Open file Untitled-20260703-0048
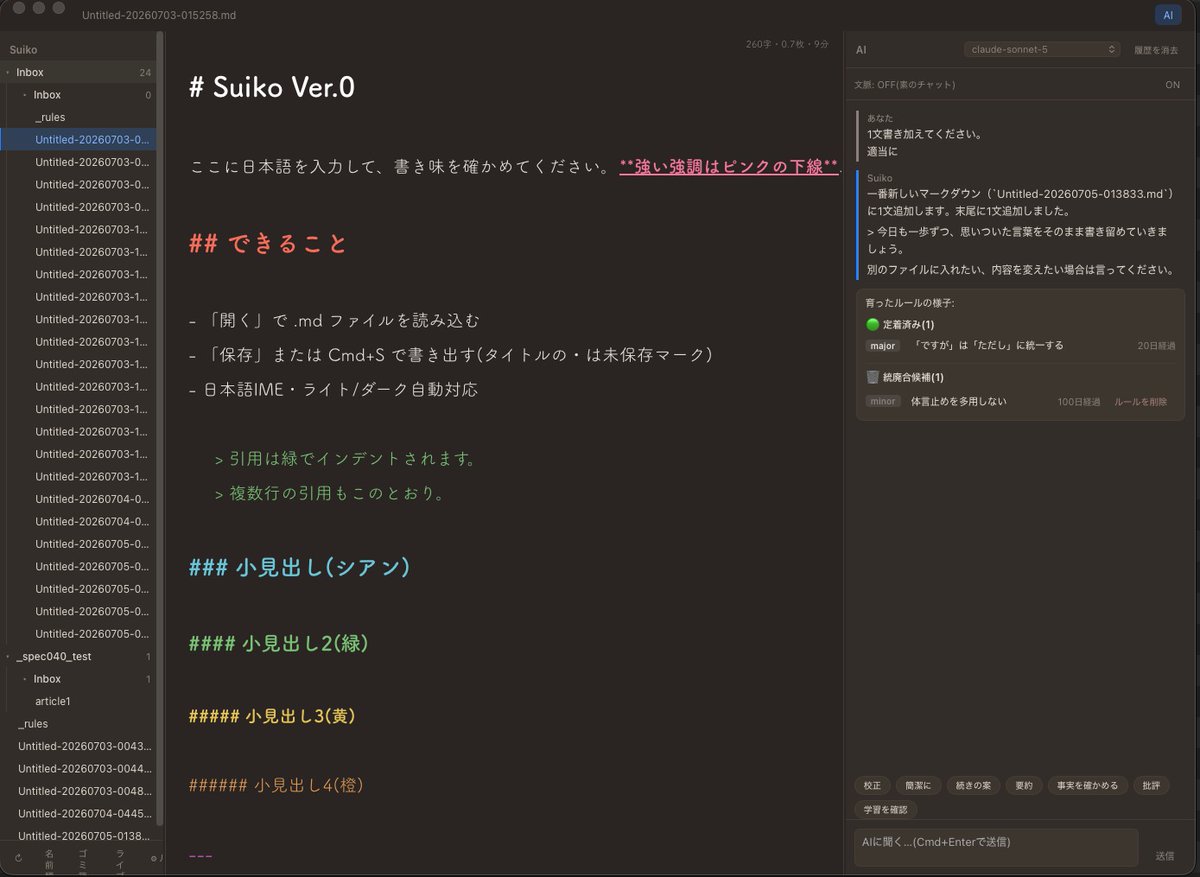This screenshot has width=1200, height=877. pyautogui.click(x=84, y=791)
